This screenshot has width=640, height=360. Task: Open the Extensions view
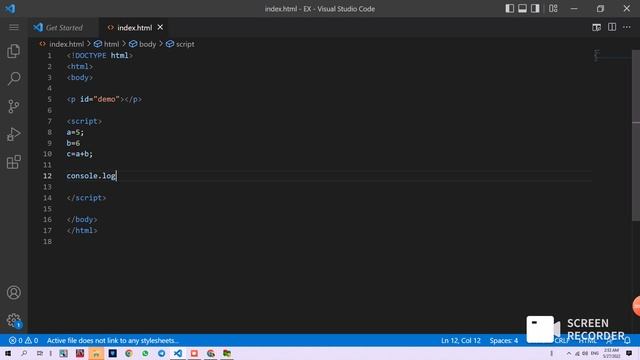click(13, 162)
